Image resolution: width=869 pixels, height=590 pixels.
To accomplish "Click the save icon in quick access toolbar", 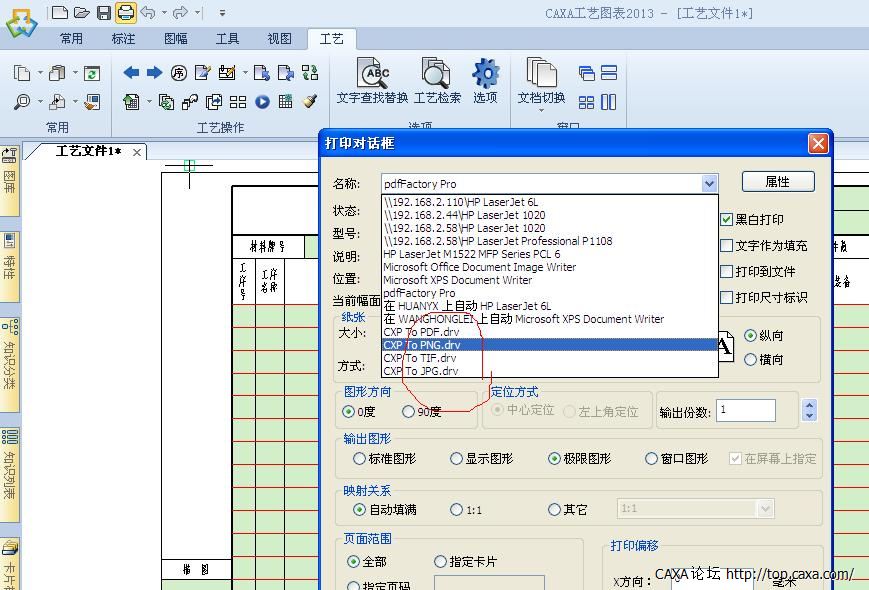I will [104, 12].
